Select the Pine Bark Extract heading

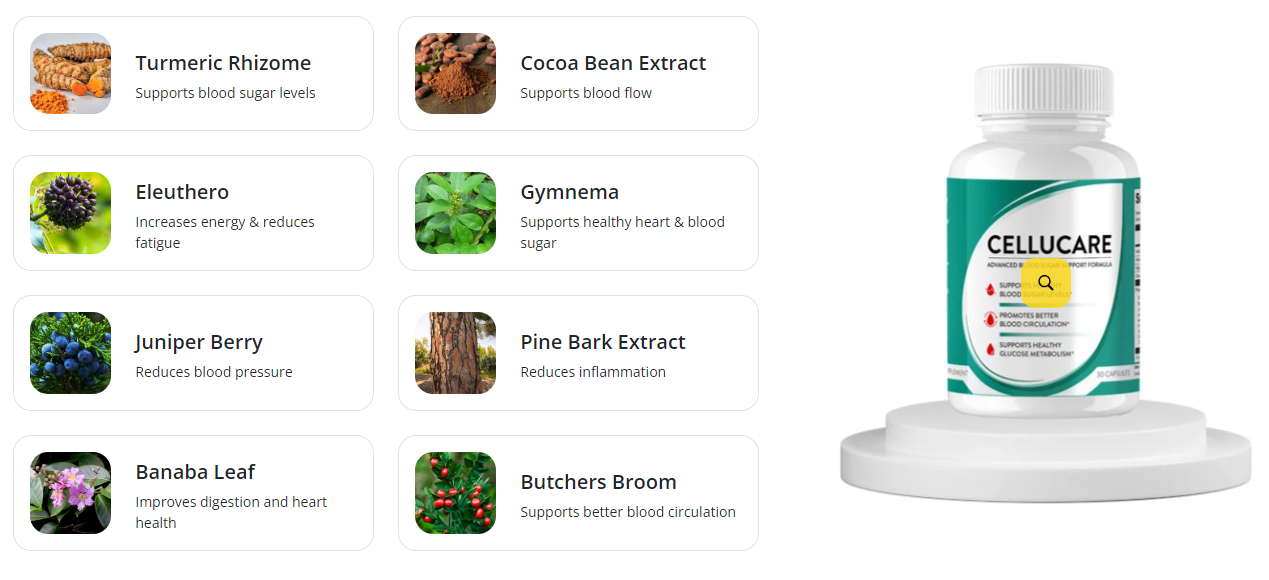603,342
